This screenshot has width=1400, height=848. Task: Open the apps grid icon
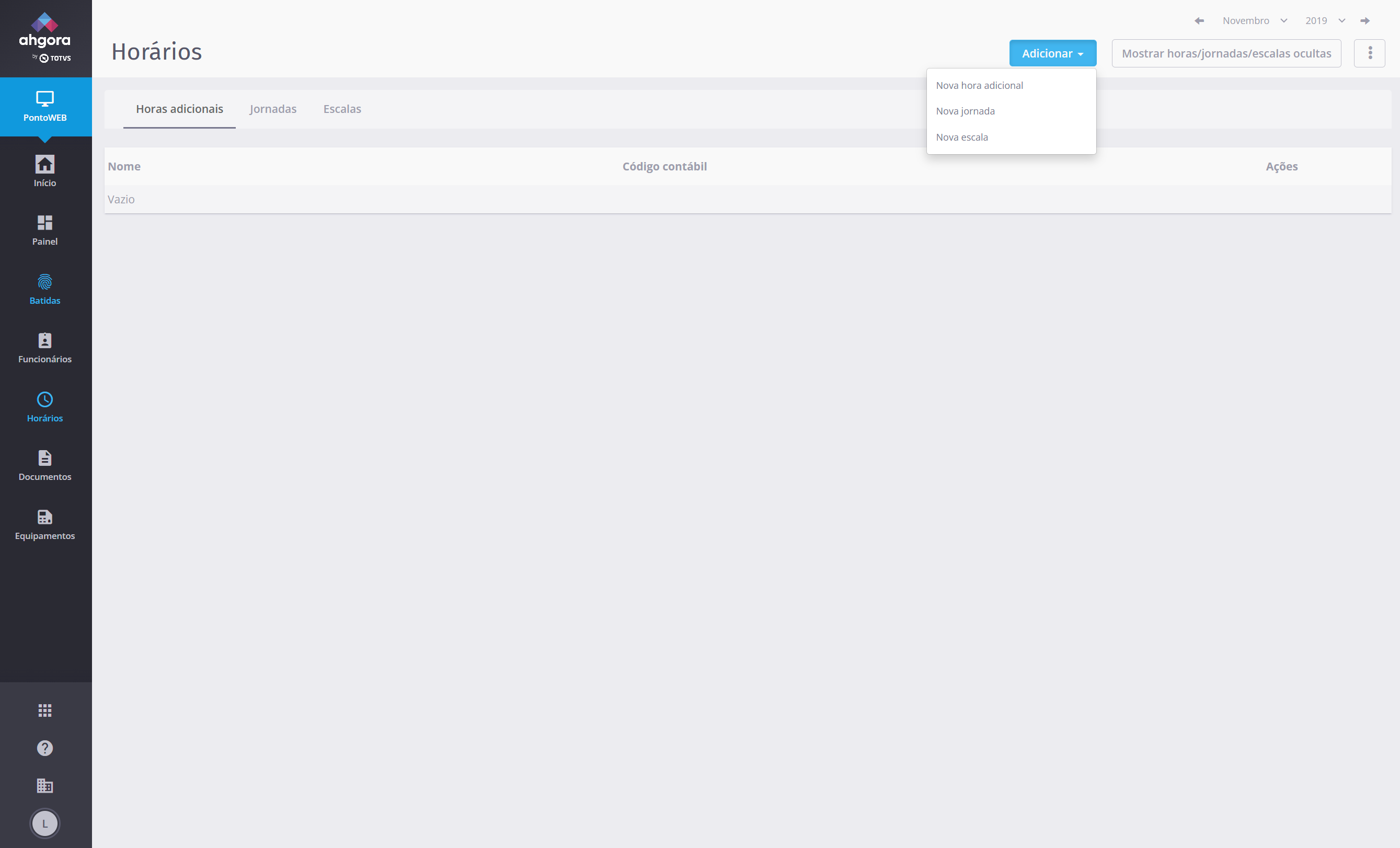45,711
